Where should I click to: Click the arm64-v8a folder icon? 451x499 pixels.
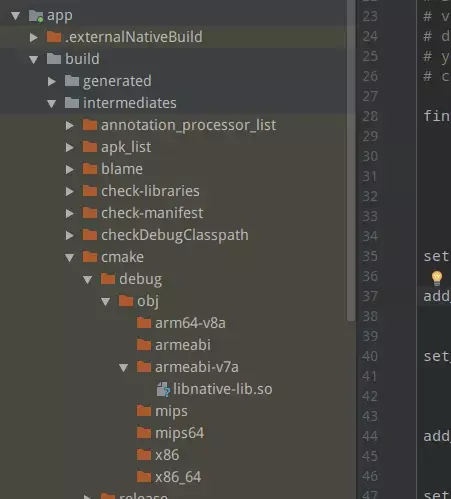click(144, 323)
